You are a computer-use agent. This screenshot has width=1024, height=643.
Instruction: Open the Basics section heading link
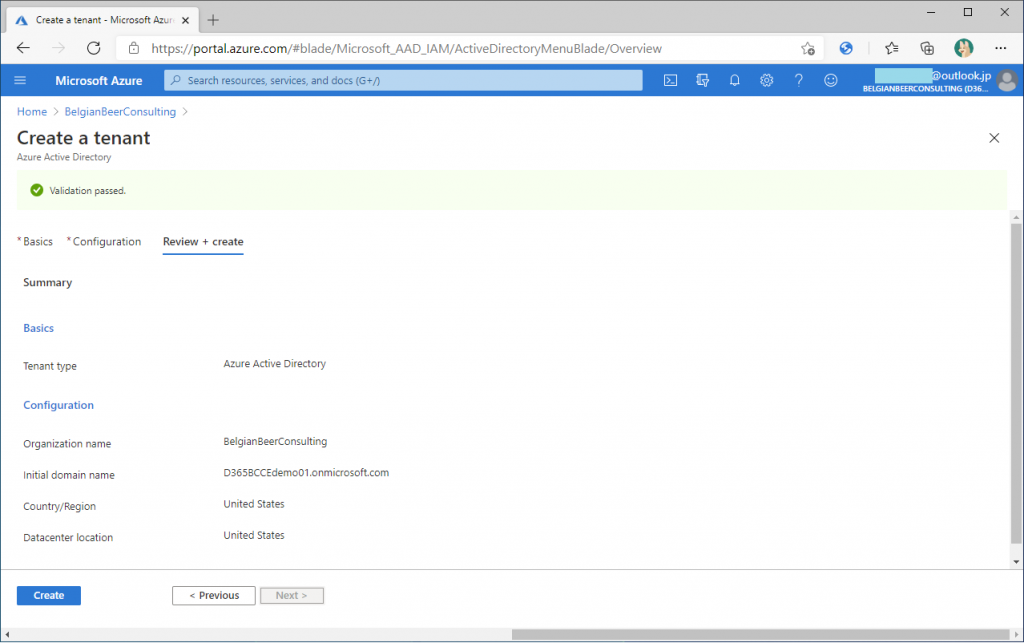[x=39, y=328]
